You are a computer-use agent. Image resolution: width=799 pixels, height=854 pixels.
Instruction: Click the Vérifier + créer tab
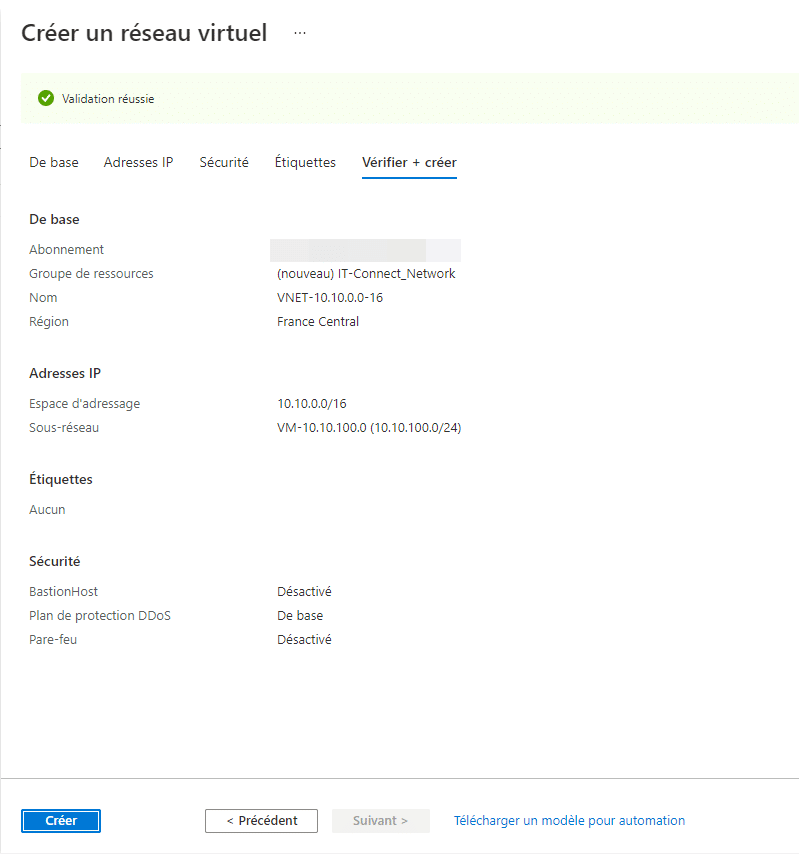tap(409, 162)
